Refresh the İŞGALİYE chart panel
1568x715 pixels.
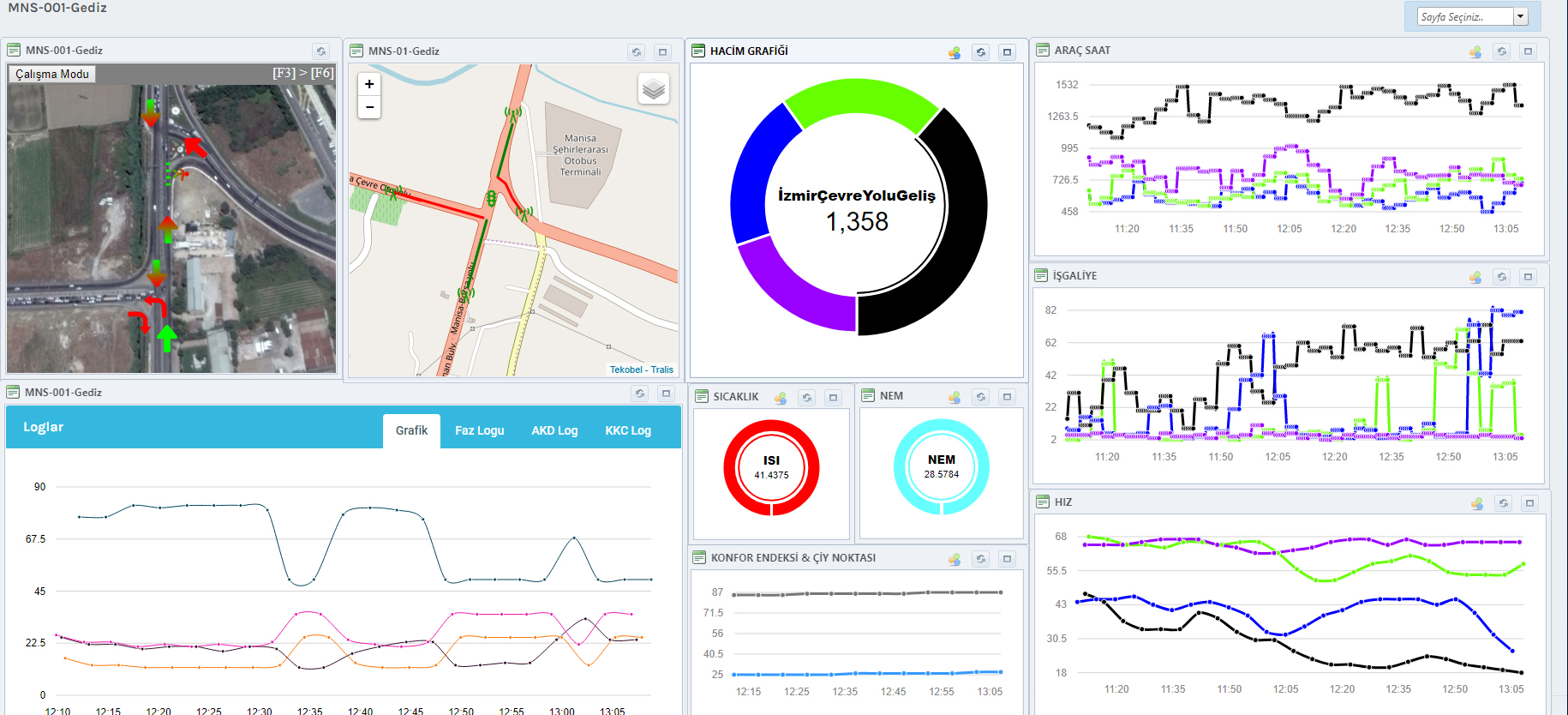click(x=1501, y=277)
